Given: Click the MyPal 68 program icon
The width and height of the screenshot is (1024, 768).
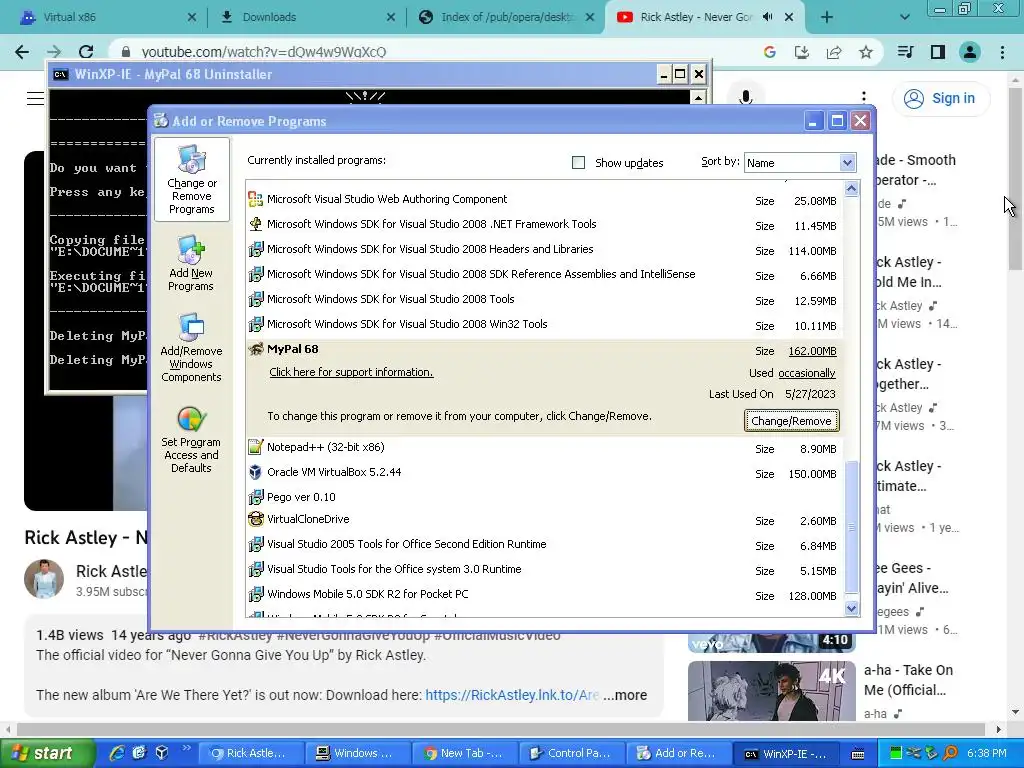Looking at the screenshot, I should [x=255, y=349].
